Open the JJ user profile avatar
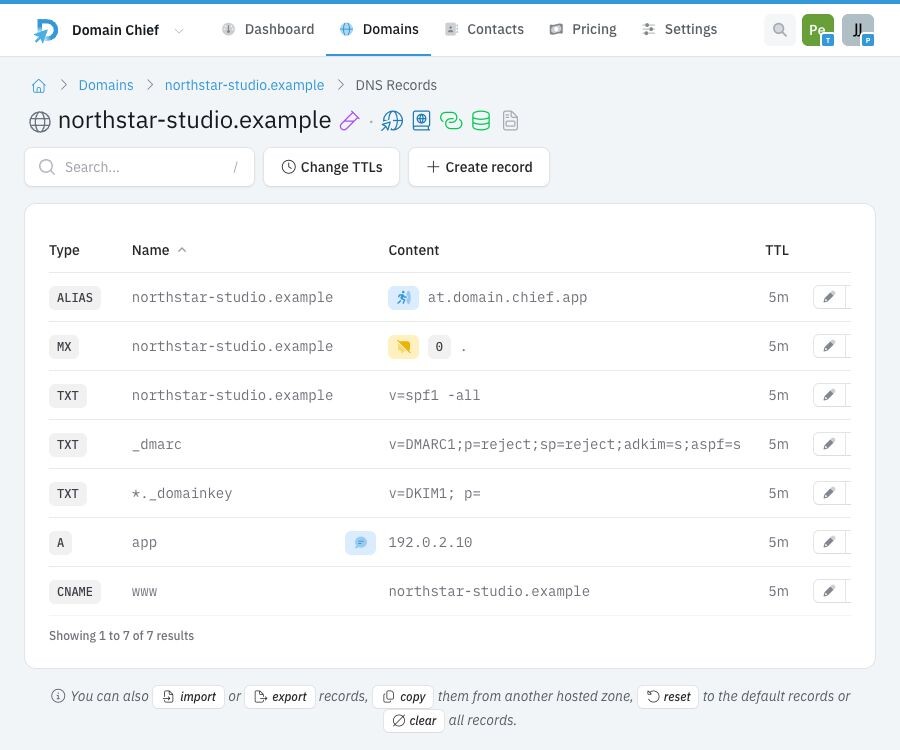The height and width of the screenshot is (750, 900). (858, 30)
